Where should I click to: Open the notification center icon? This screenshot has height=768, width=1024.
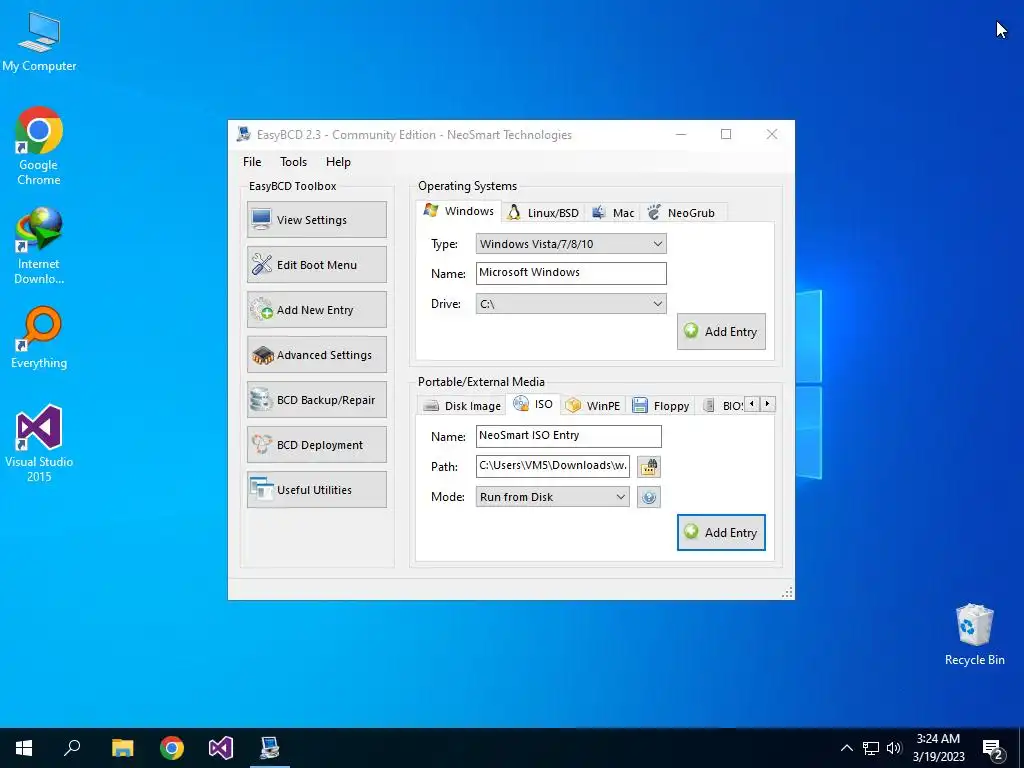point(993,749)
